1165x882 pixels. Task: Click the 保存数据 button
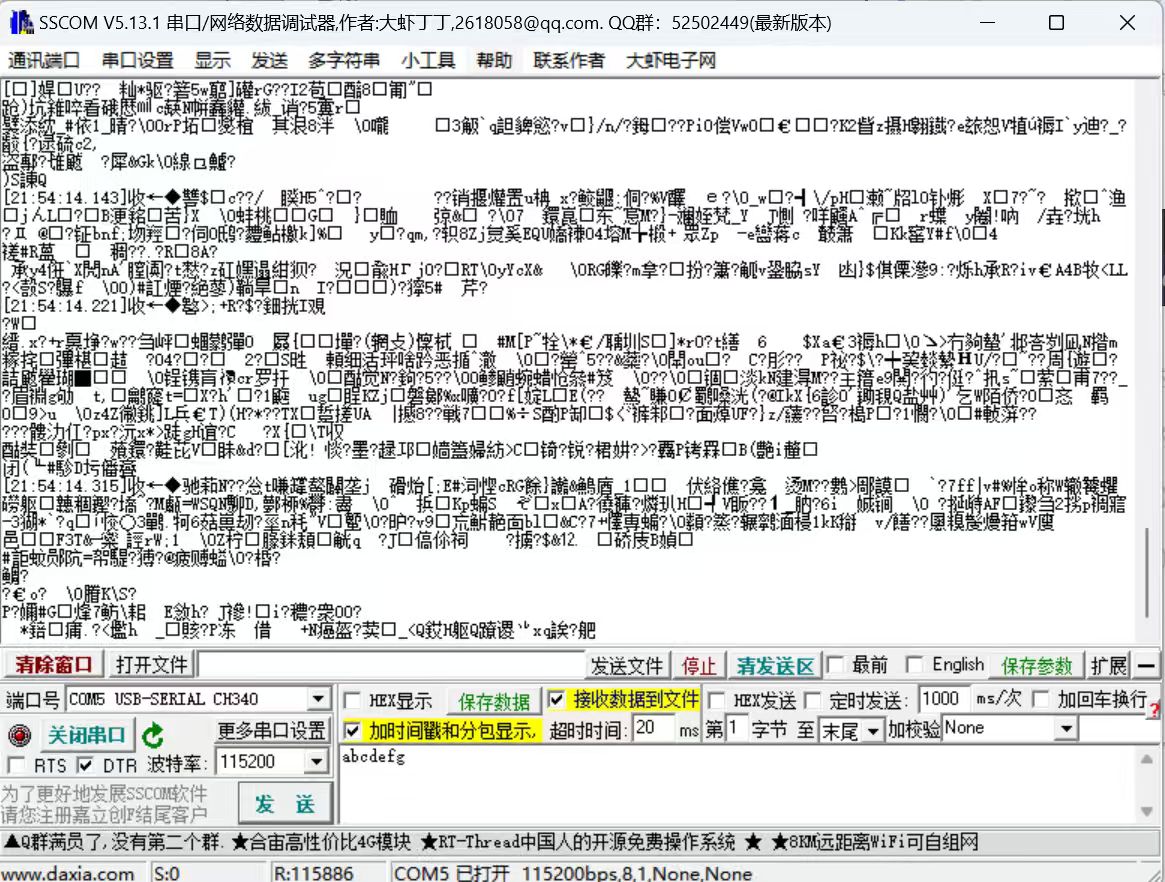[494, 701]
